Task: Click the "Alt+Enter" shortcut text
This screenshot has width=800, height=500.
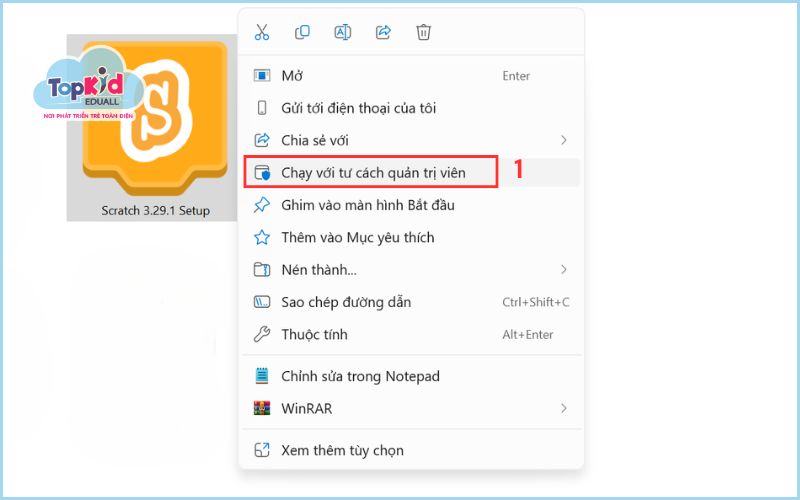Action: coord(528,335)
